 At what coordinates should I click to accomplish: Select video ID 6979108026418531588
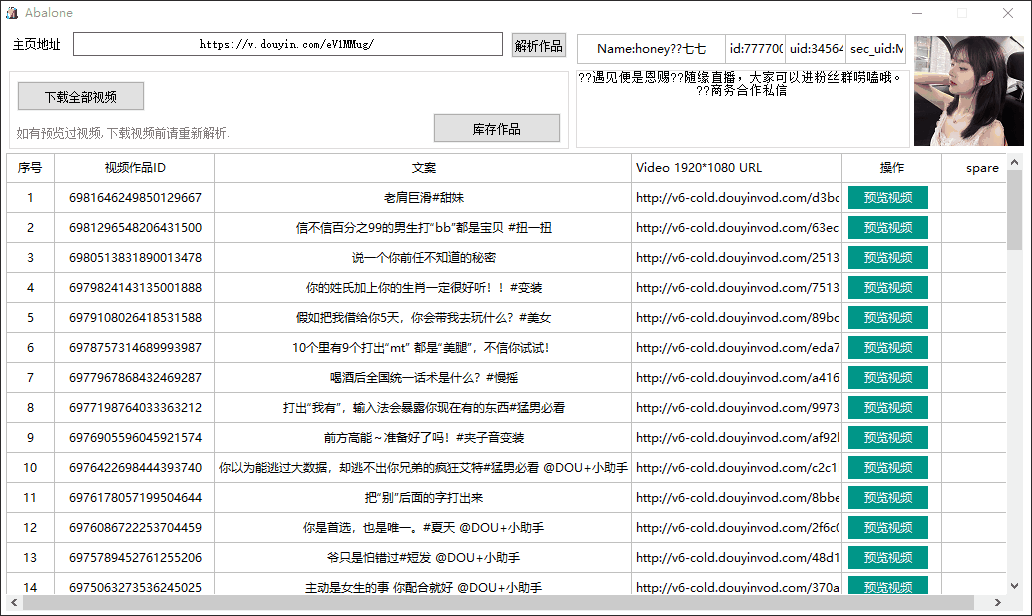click(135, 317)
